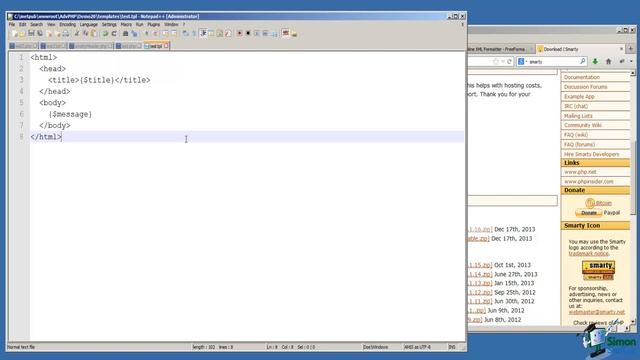Open the Encoding menu
Screen dimensions: 640x360
[67, 24]
